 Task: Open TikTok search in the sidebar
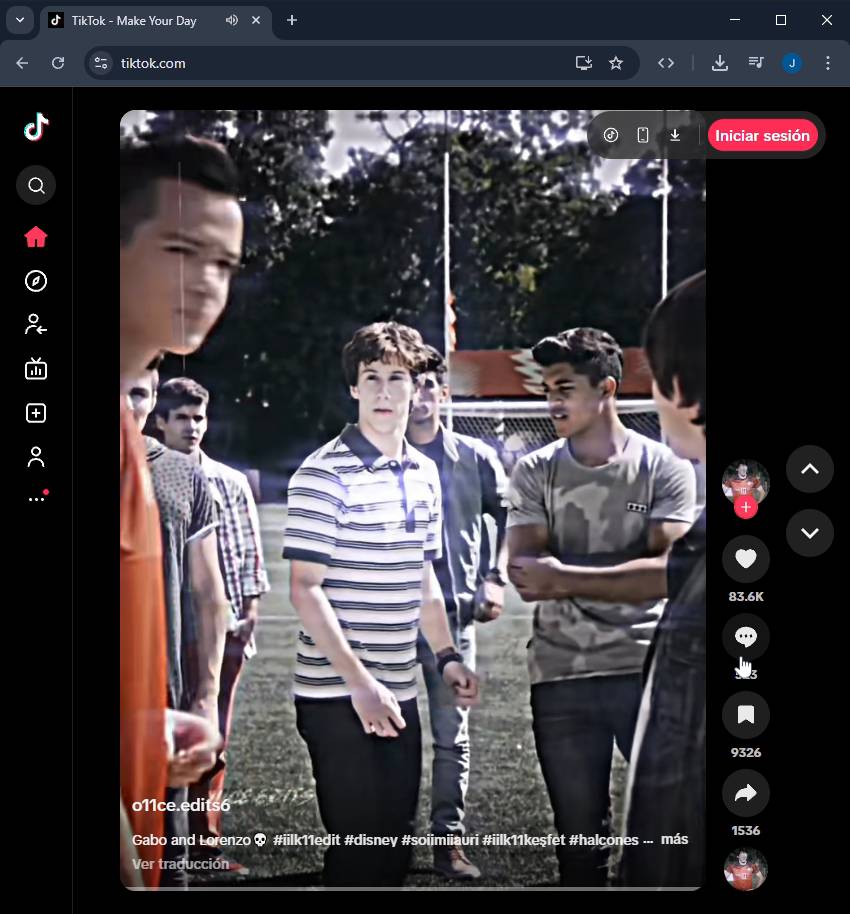click(36, 185)
